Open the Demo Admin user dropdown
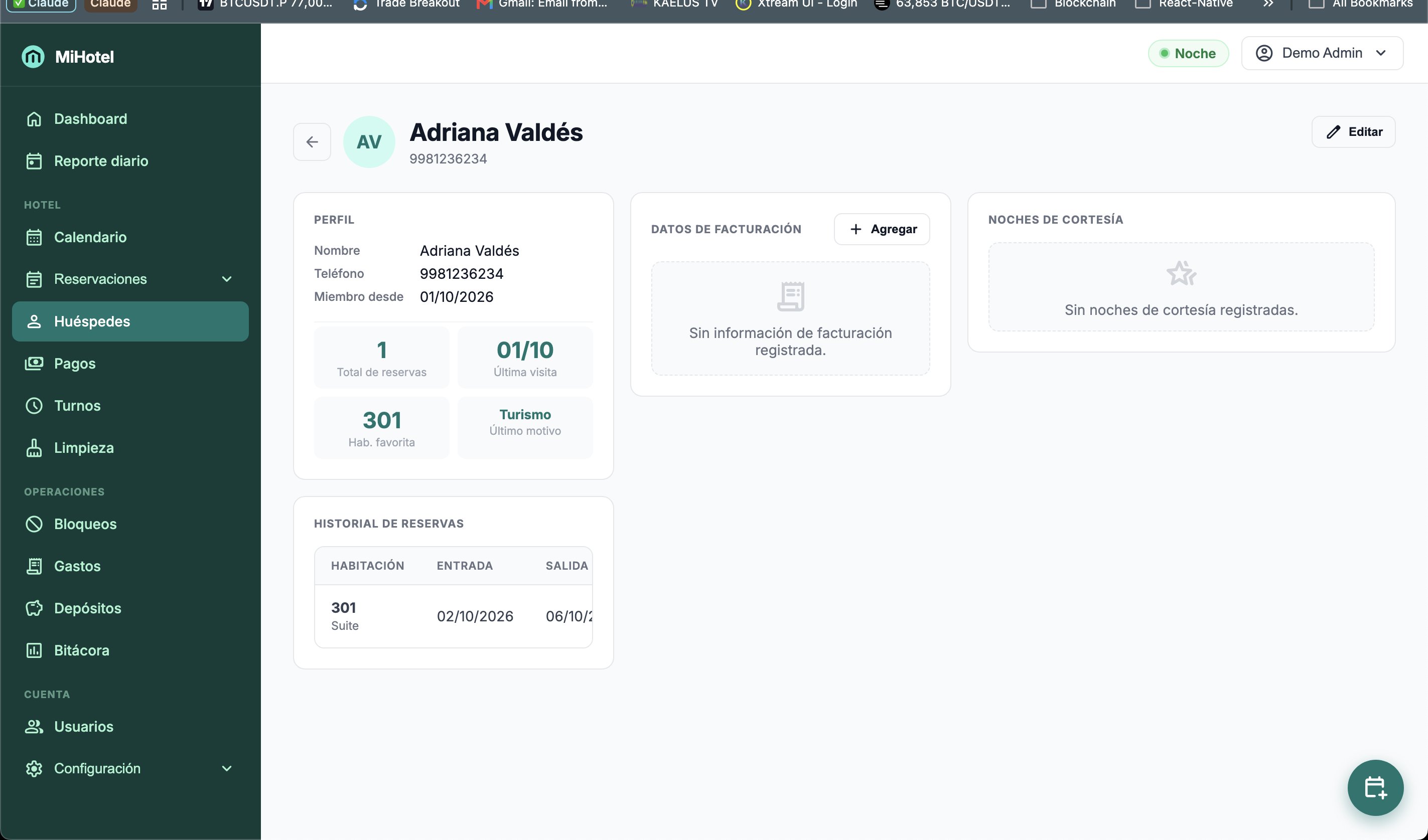 tap(1322, 53)
